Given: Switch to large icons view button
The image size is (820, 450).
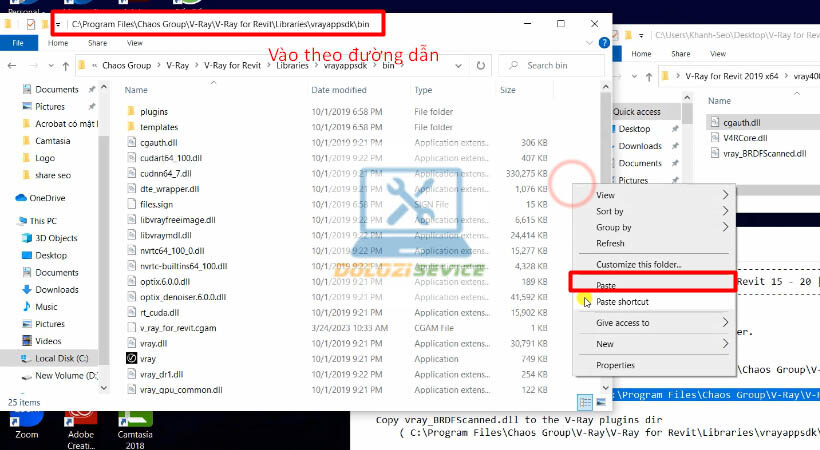Looking at the screenshot, I should (600, 401).
